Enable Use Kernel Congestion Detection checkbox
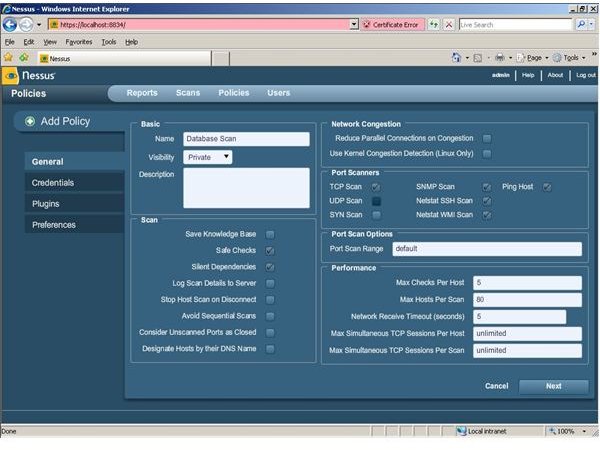Viewport: 600px width, 450px height. point(487,154)
